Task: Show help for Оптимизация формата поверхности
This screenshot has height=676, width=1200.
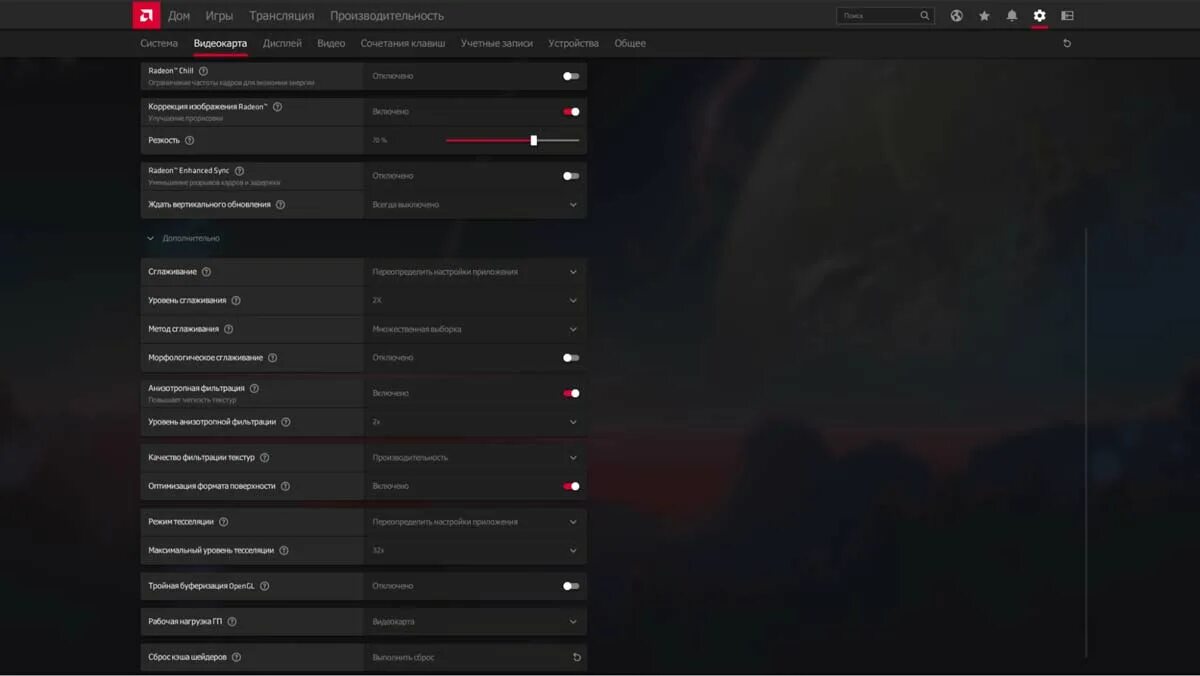Action: pos(285,486)
